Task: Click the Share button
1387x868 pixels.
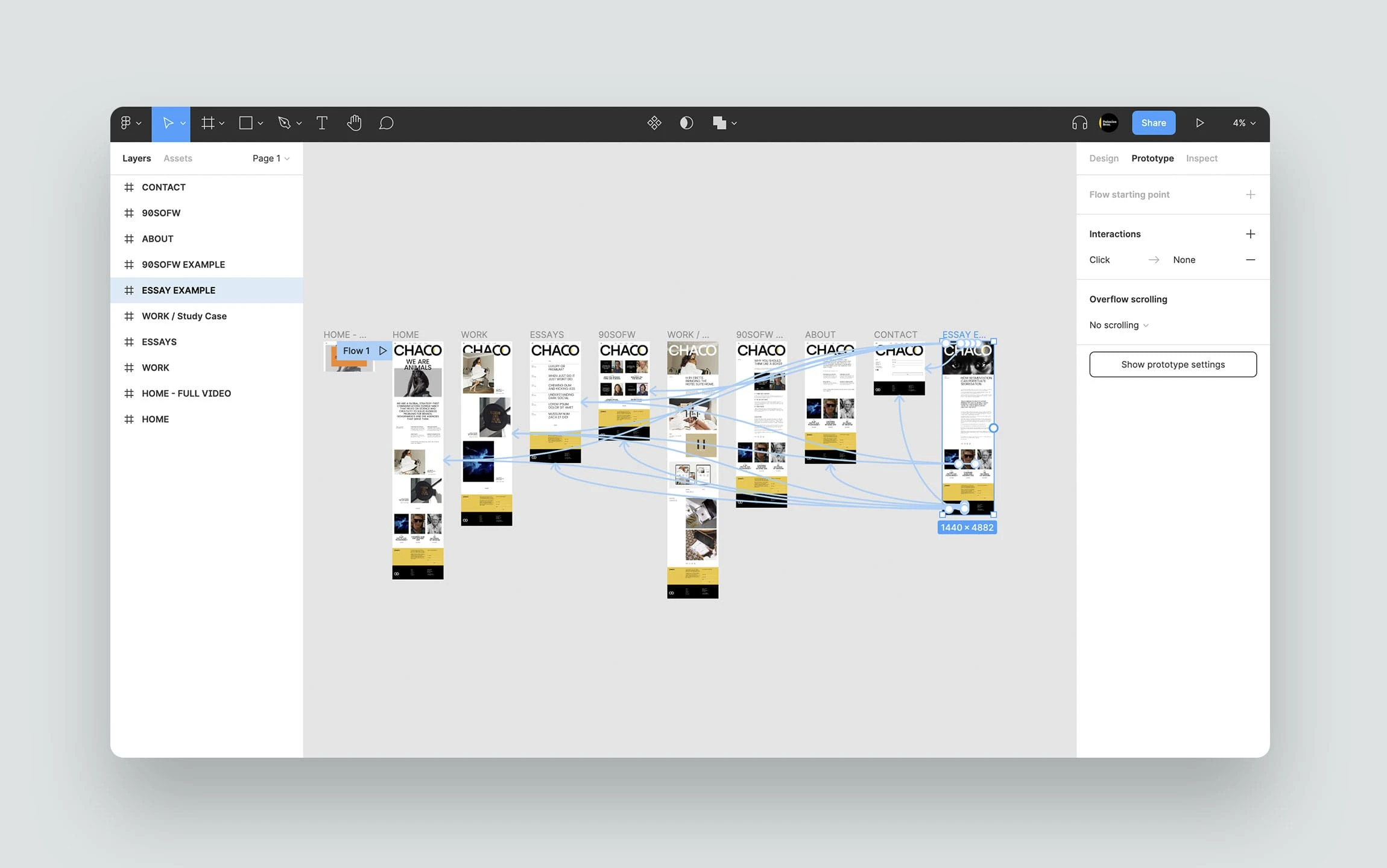Action: click(1153, 123)
